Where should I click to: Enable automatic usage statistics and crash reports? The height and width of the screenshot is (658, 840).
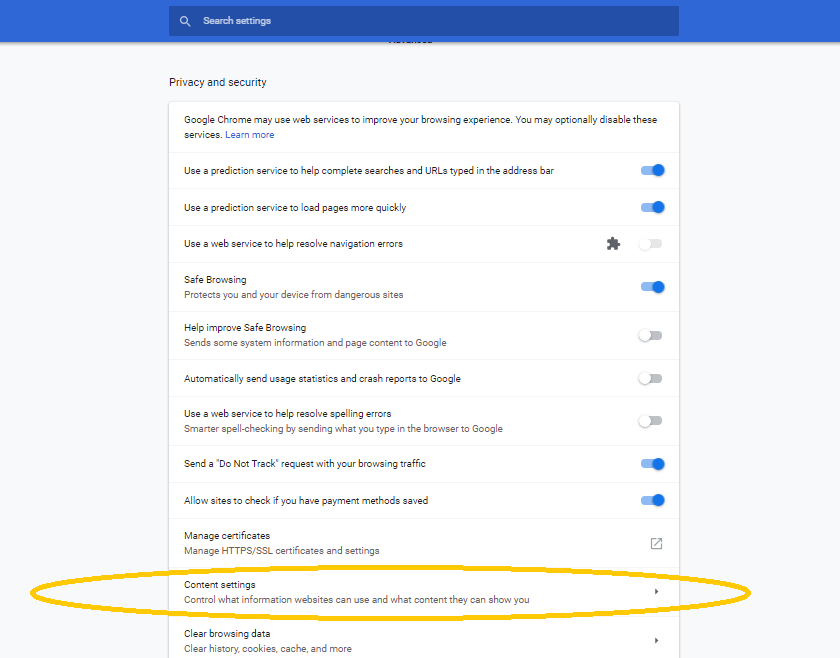click(651, 379)
